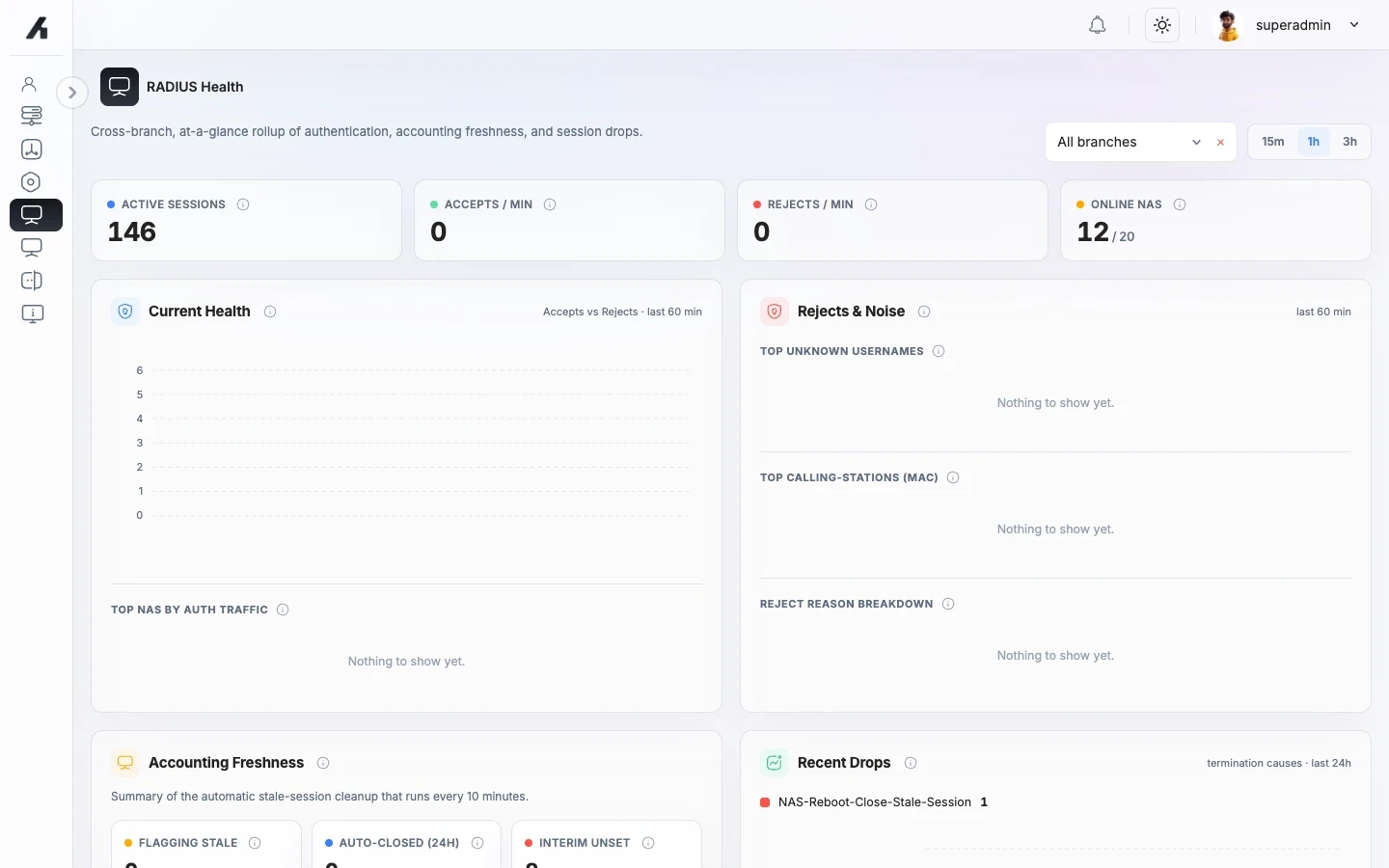1389x868 pixels.
Task: Click the Interim Unset card label
Action: click(585, 843)
